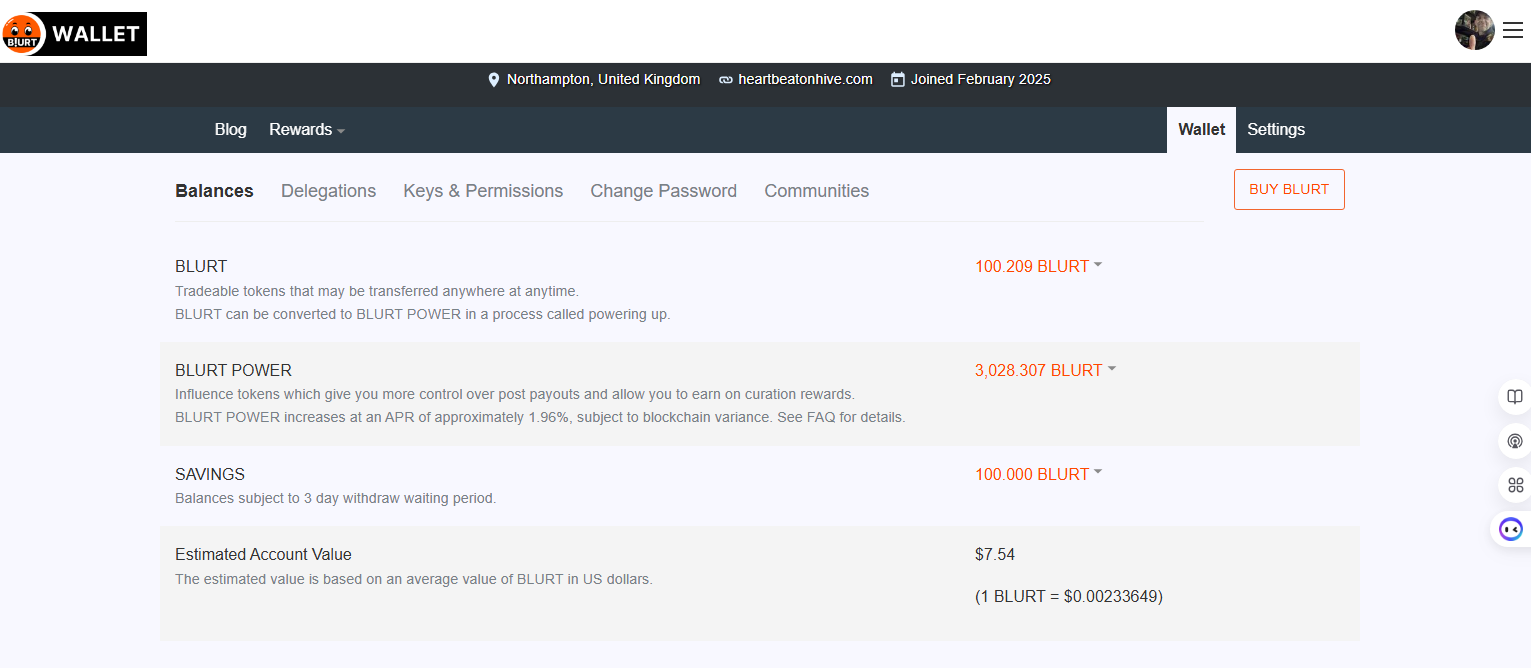Click the BUY BLURT button
This screenshot has height=668, width=1531.
pos(1289,190)
